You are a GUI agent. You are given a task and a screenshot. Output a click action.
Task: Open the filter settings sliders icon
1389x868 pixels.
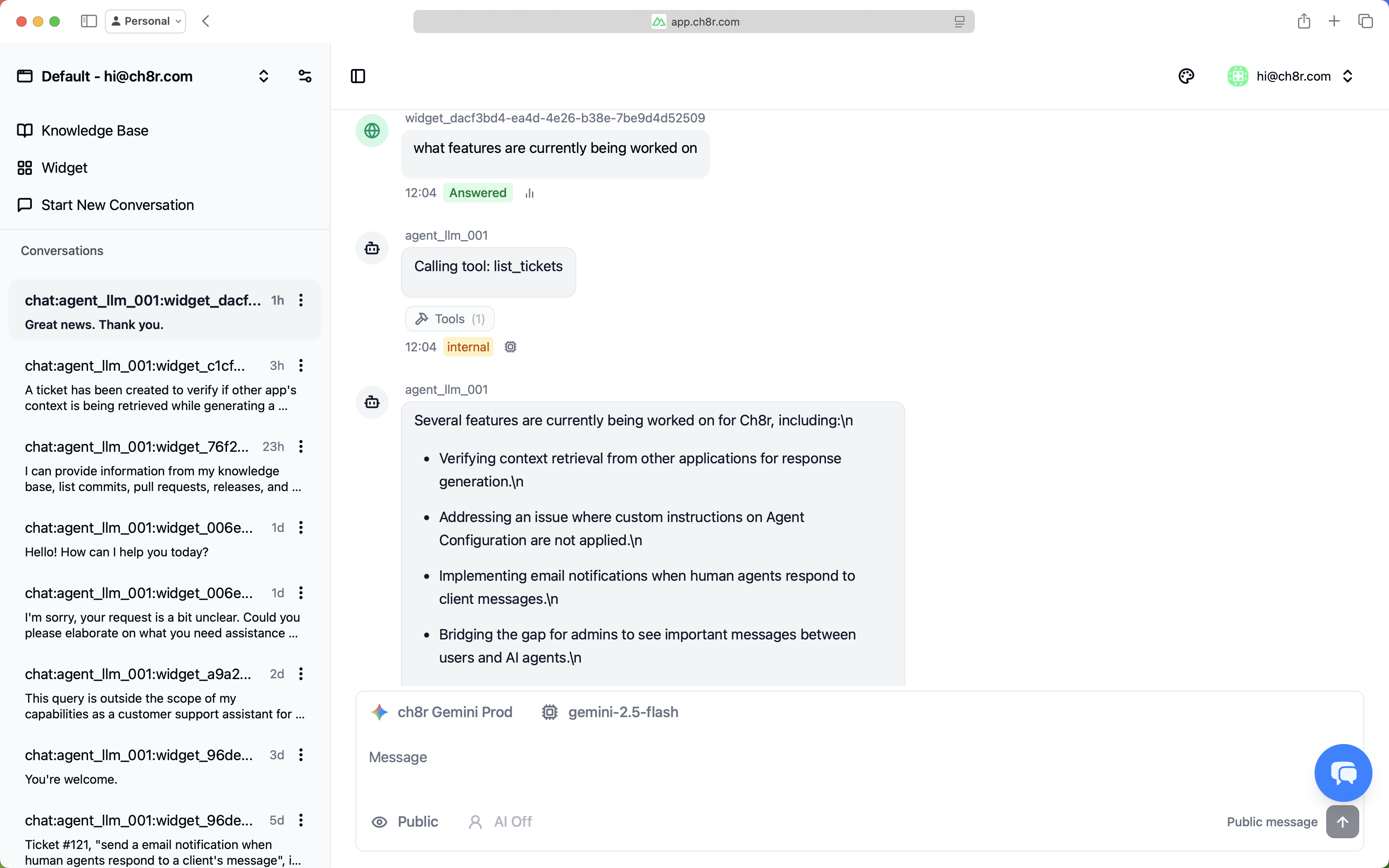(305, 76)
